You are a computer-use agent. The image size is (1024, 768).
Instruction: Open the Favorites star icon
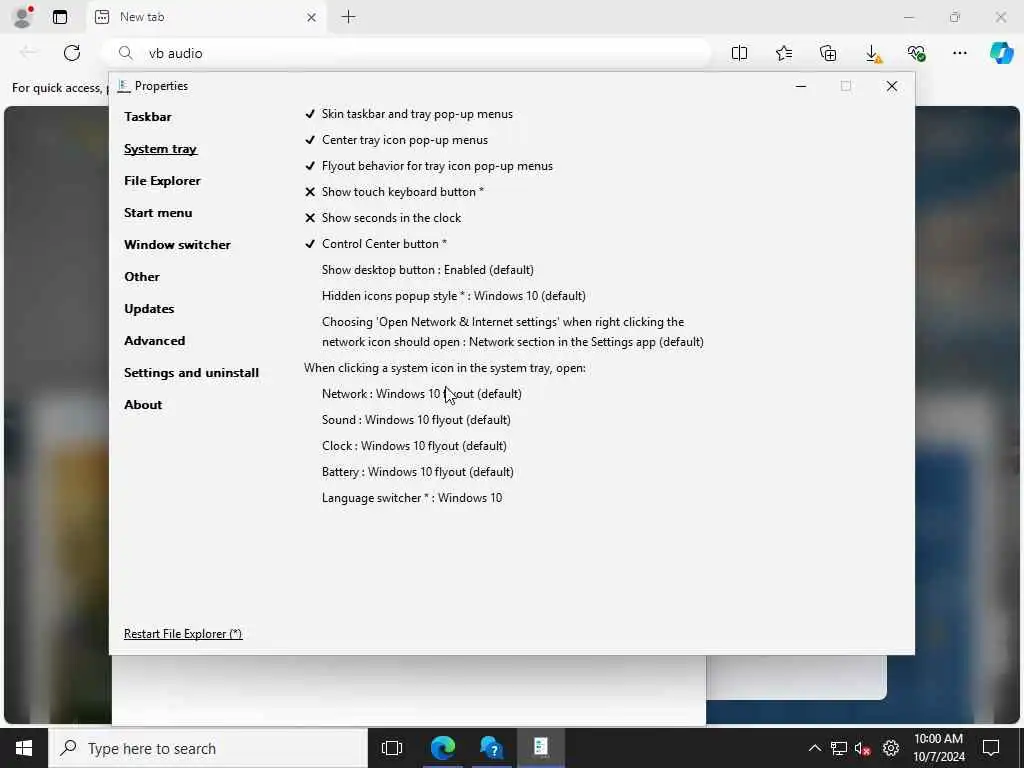tap(784, 53)
